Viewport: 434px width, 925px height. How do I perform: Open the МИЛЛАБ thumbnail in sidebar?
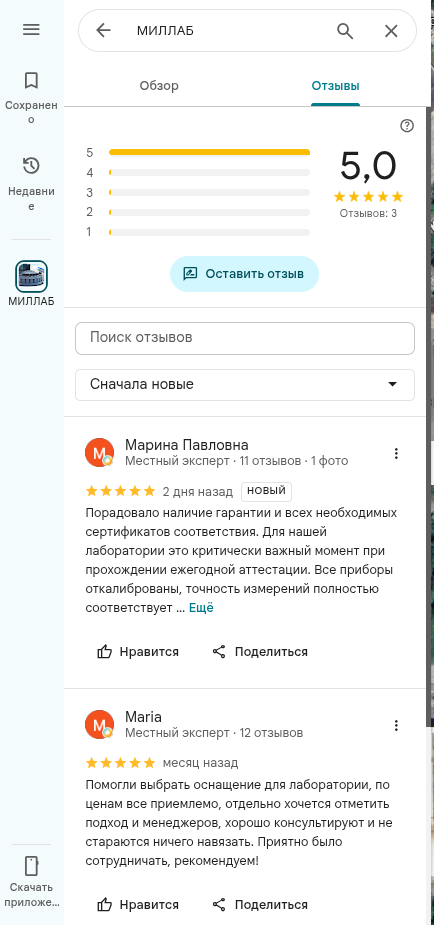pyautogui.click(x=31, y=276)
